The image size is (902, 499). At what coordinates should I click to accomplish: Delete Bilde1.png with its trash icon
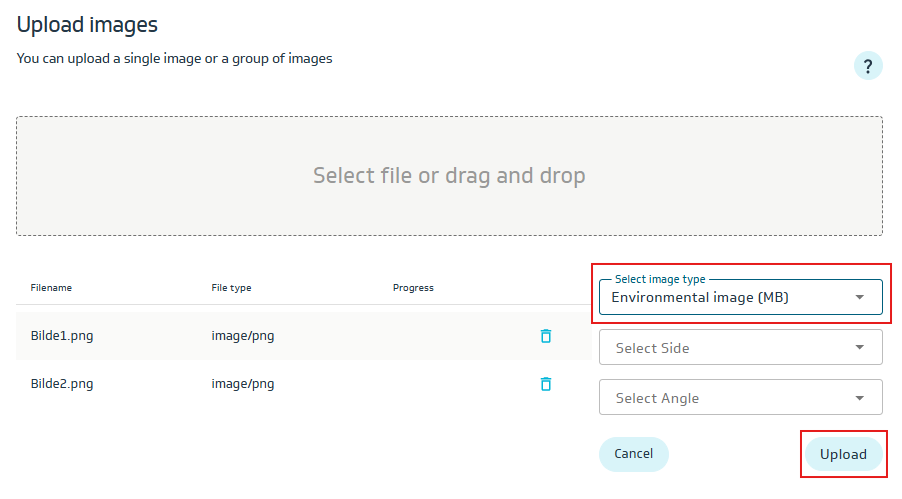click(x=546, y=336)
